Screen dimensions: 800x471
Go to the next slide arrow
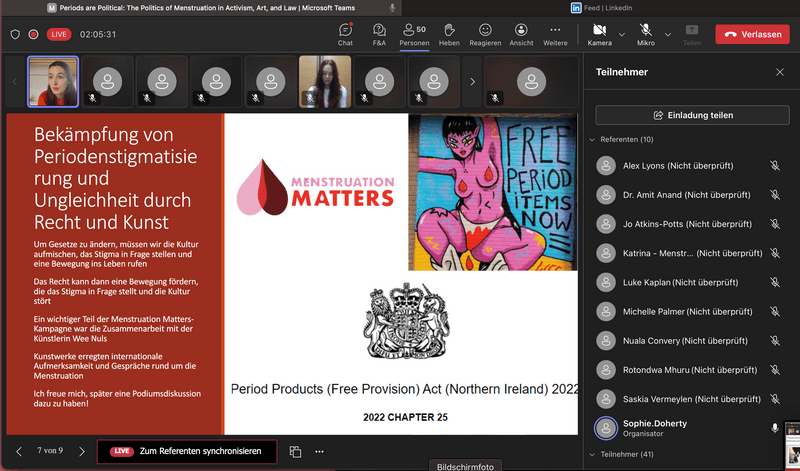pos(82,452)
